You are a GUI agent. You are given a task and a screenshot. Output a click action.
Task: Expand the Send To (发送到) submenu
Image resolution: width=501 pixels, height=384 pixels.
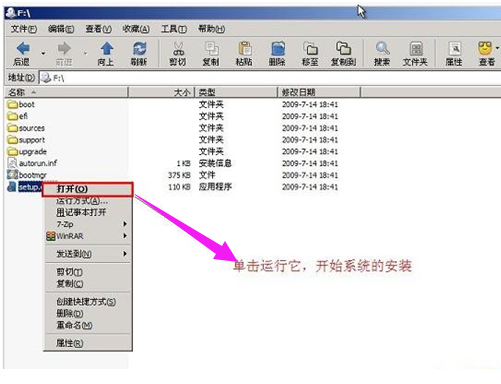coord(87,254)
